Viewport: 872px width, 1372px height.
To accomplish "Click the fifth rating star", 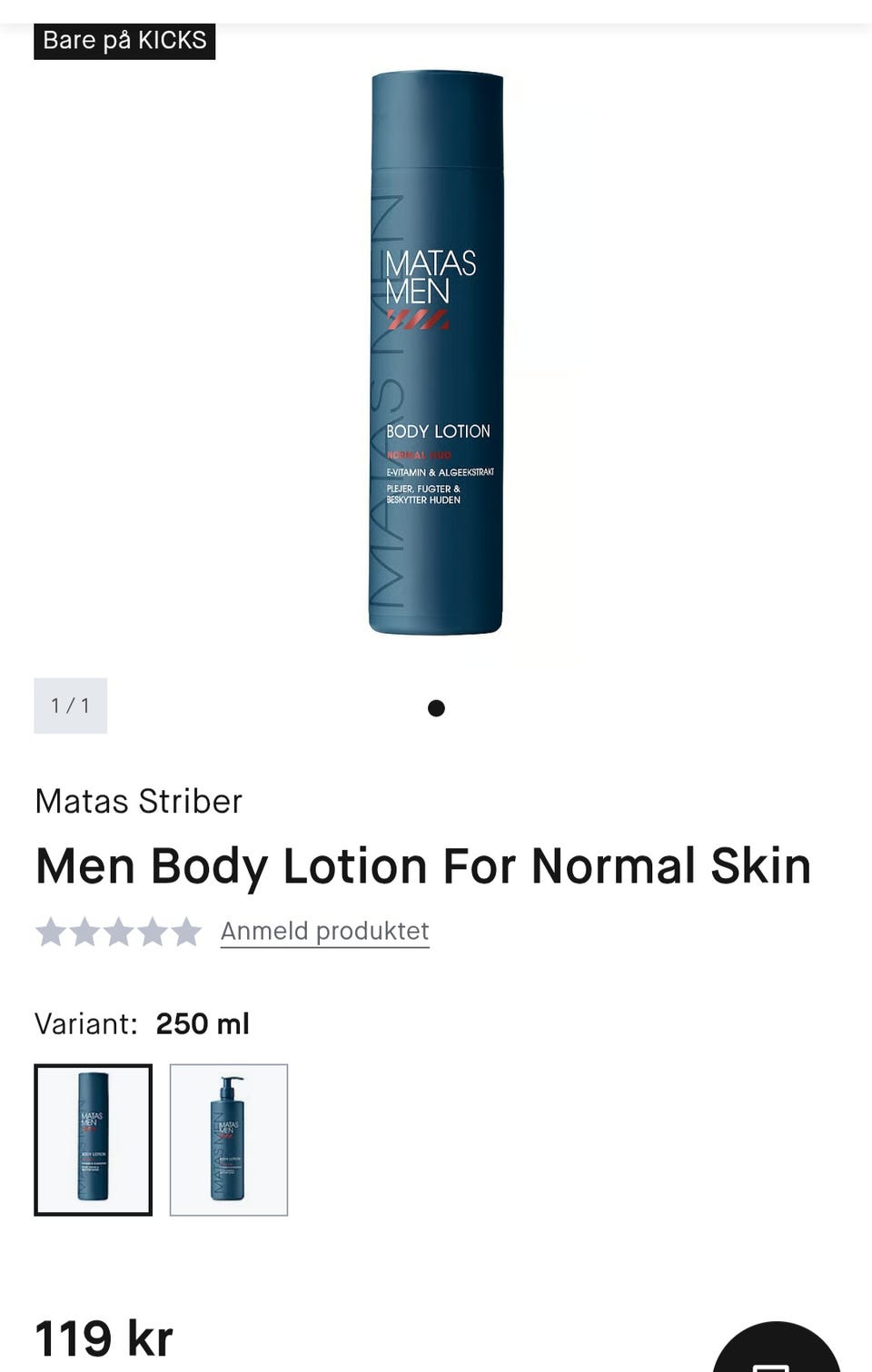I will click(x=185, y=932).
